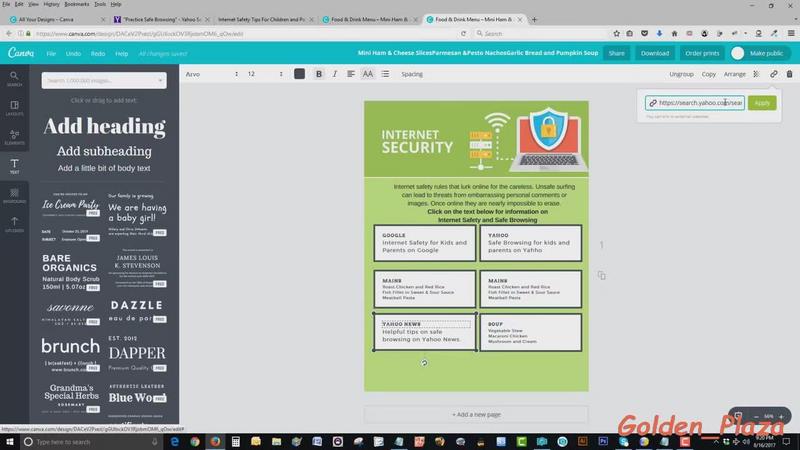The width and height of the screenshot is (800, 450).
Task: Click Copy in the toolbar
Action: (x=709, y=74)
